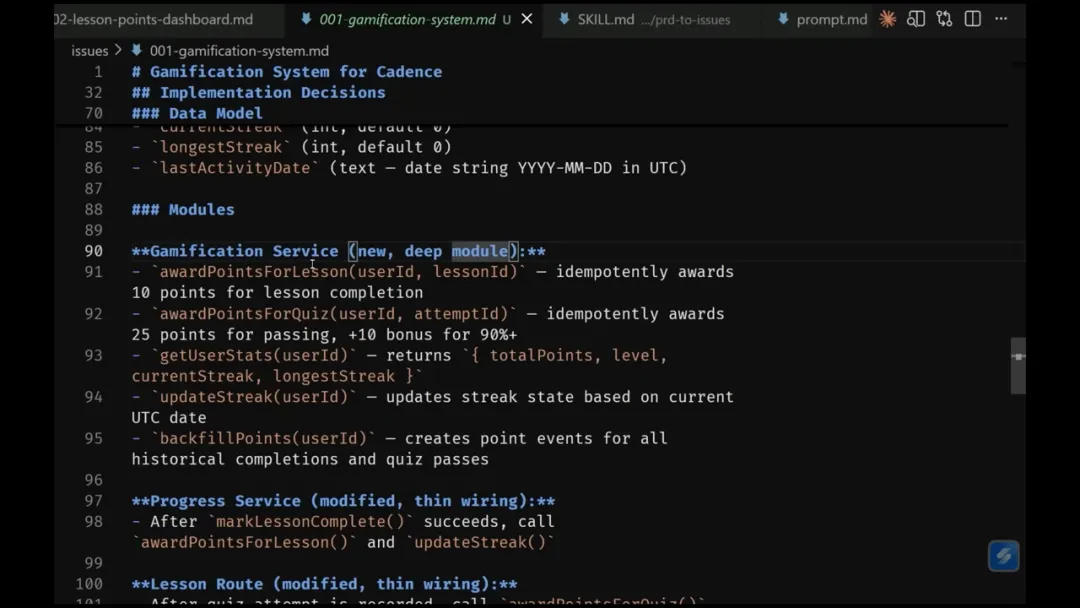Click line number 88 in the gutter

[x=93, y=209]
